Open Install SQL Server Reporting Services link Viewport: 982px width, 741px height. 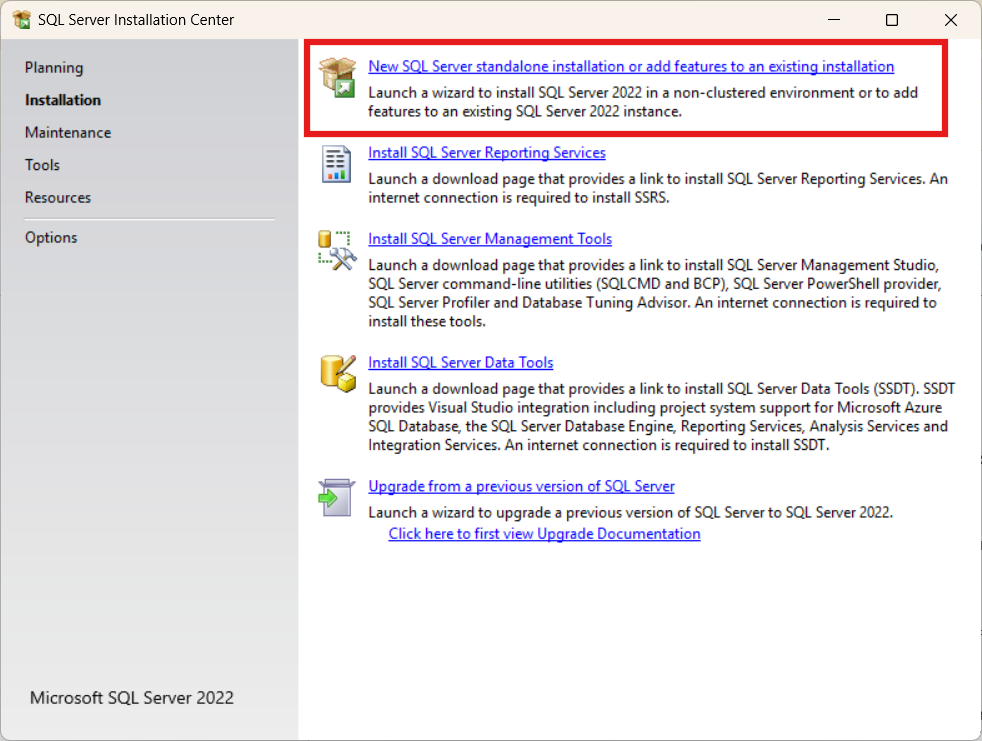[x=487, y=153]
